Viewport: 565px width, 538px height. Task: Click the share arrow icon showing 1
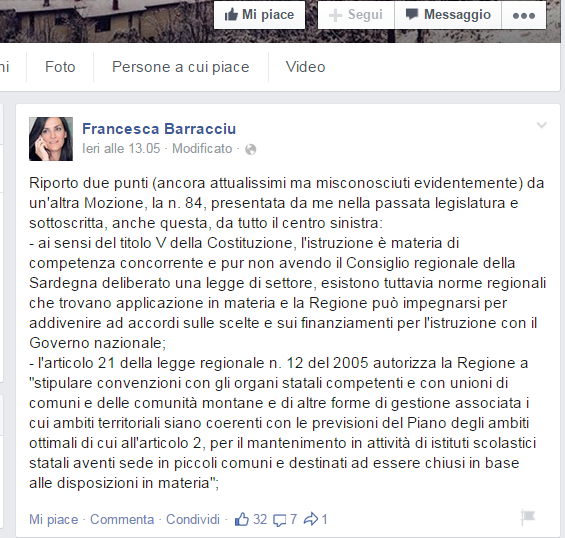click(x=311, y=519)
